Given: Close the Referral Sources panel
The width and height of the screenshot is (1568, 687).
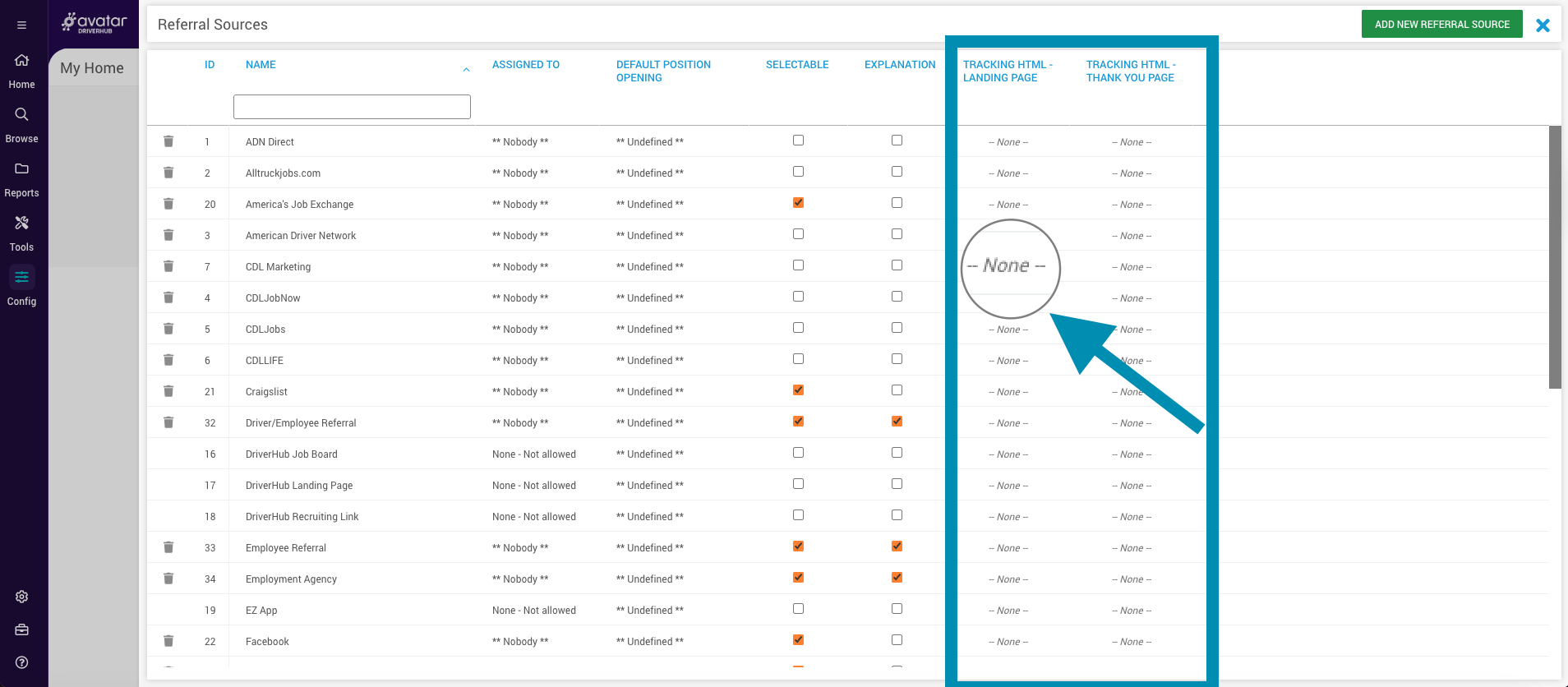Looking at the screenshot, I should tap(1543, 25).
